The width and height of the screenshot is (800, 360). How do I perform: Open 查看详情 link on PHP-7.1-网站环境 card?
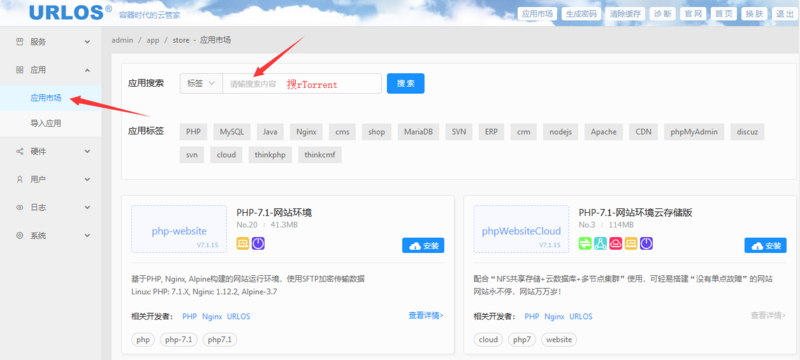click(426, 316)
